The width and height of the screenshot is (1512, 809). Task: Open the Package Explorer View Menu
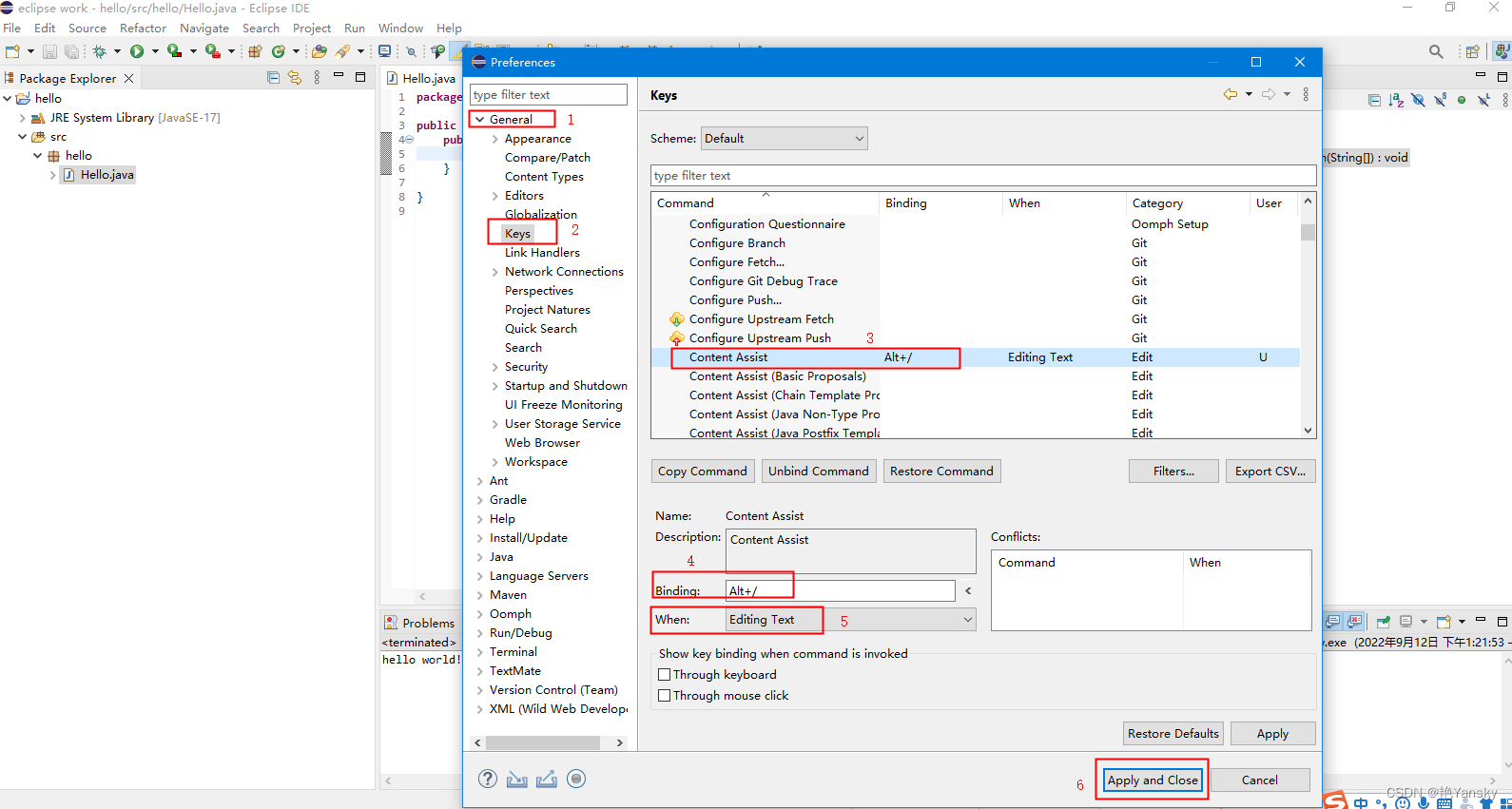click(x=318, y=78)
